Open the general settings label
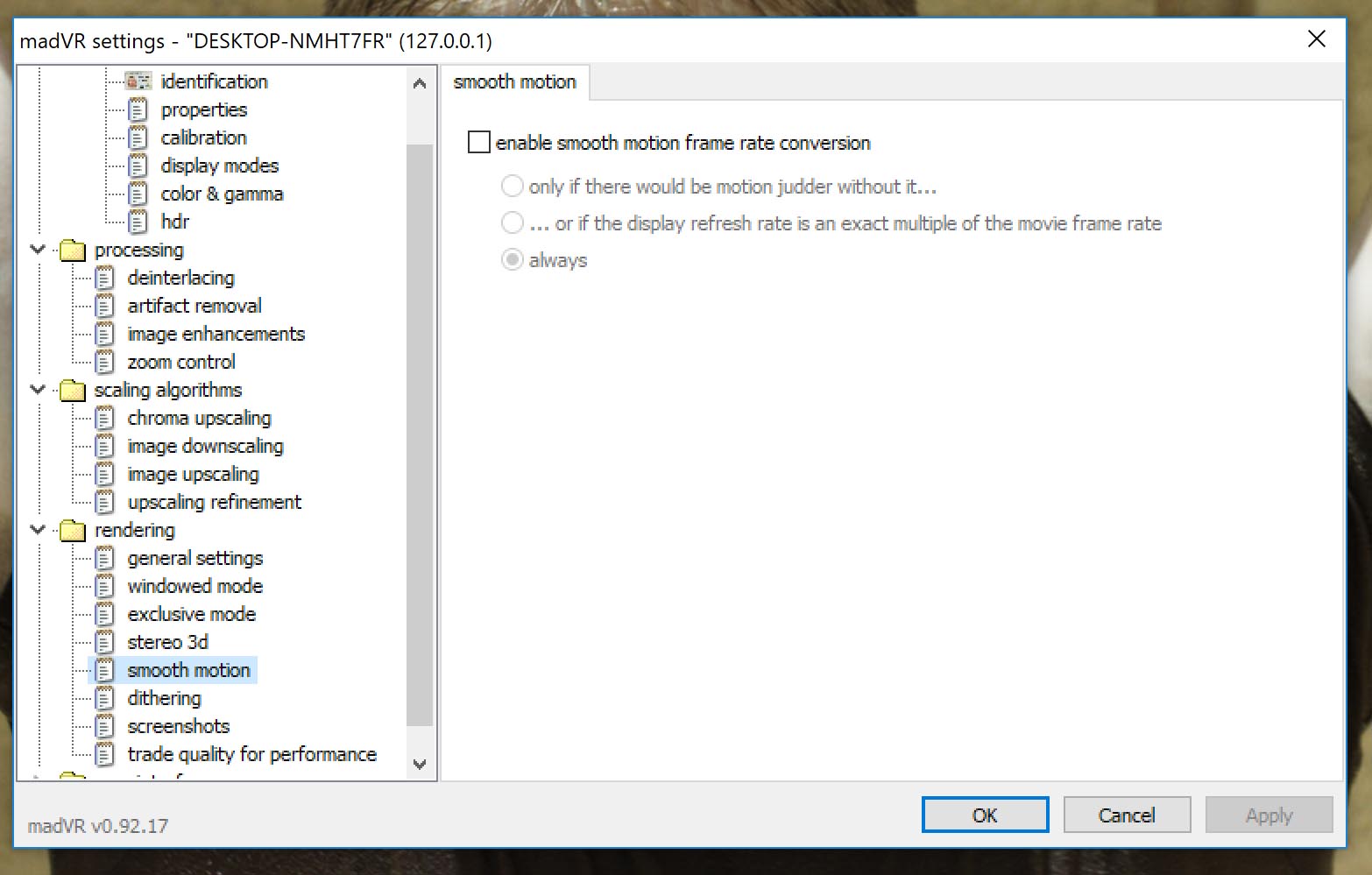Viewport: 1372px width, 875px height. (195, 558)
